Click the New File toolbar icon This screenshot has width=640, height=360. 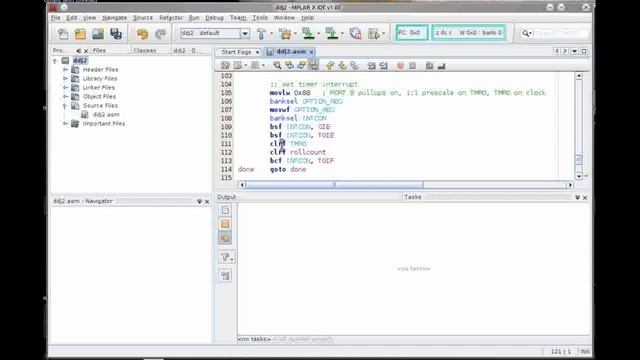click(63, 33)
